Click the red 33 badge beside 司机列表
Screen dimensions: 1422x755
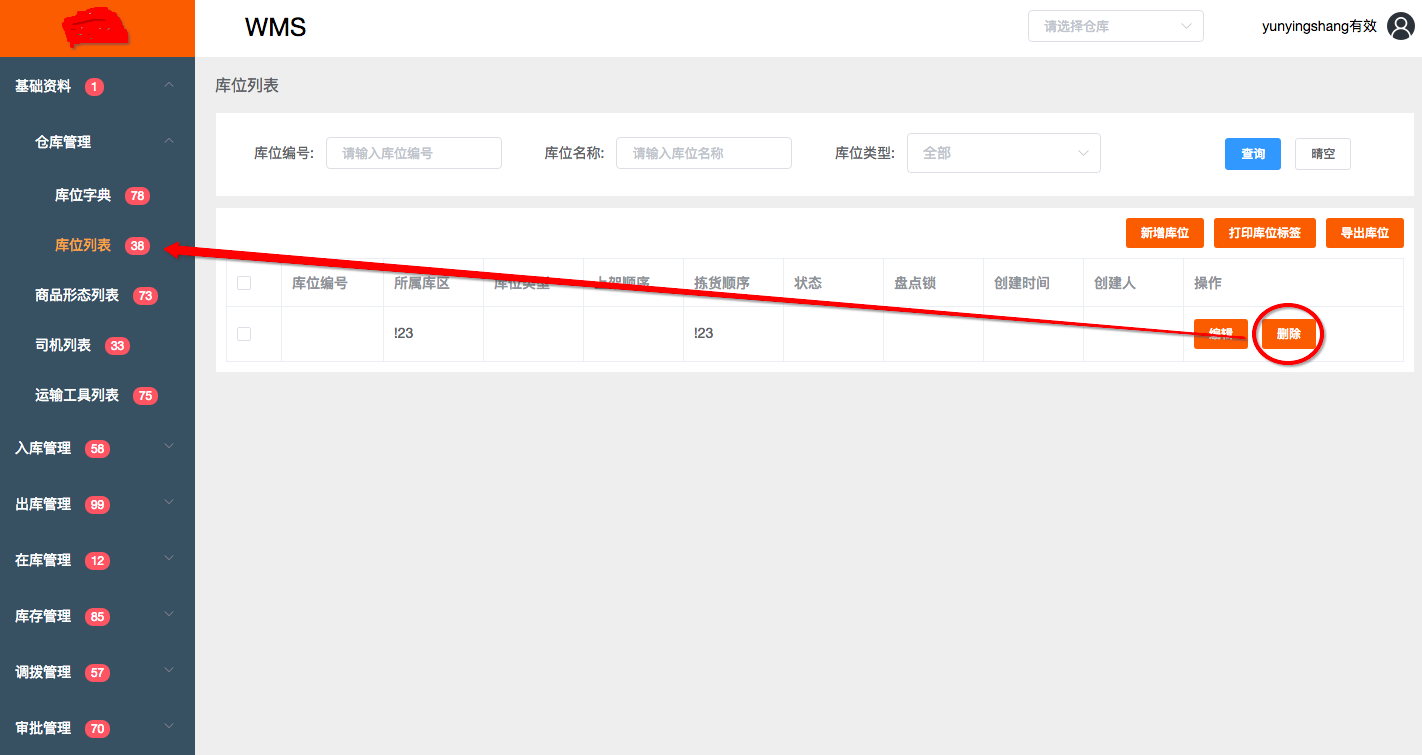coord(117,346)
